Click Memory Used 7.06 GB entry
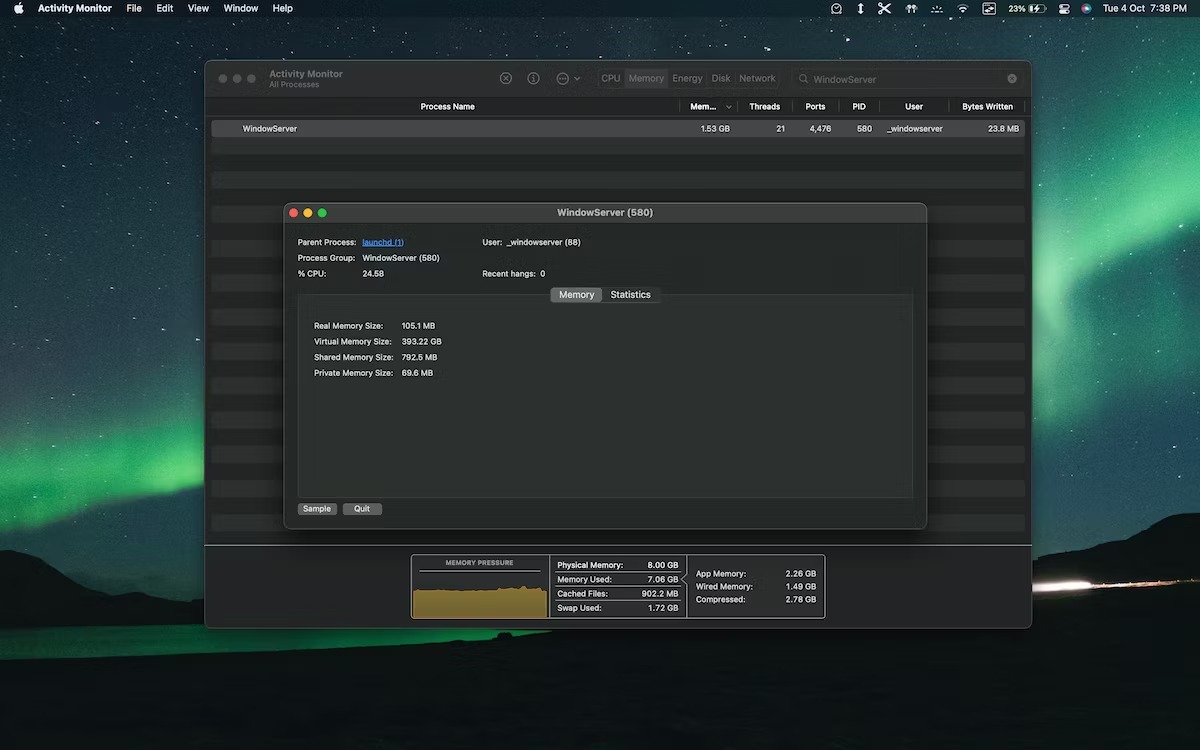1200x750 pixels. point(618,579)
